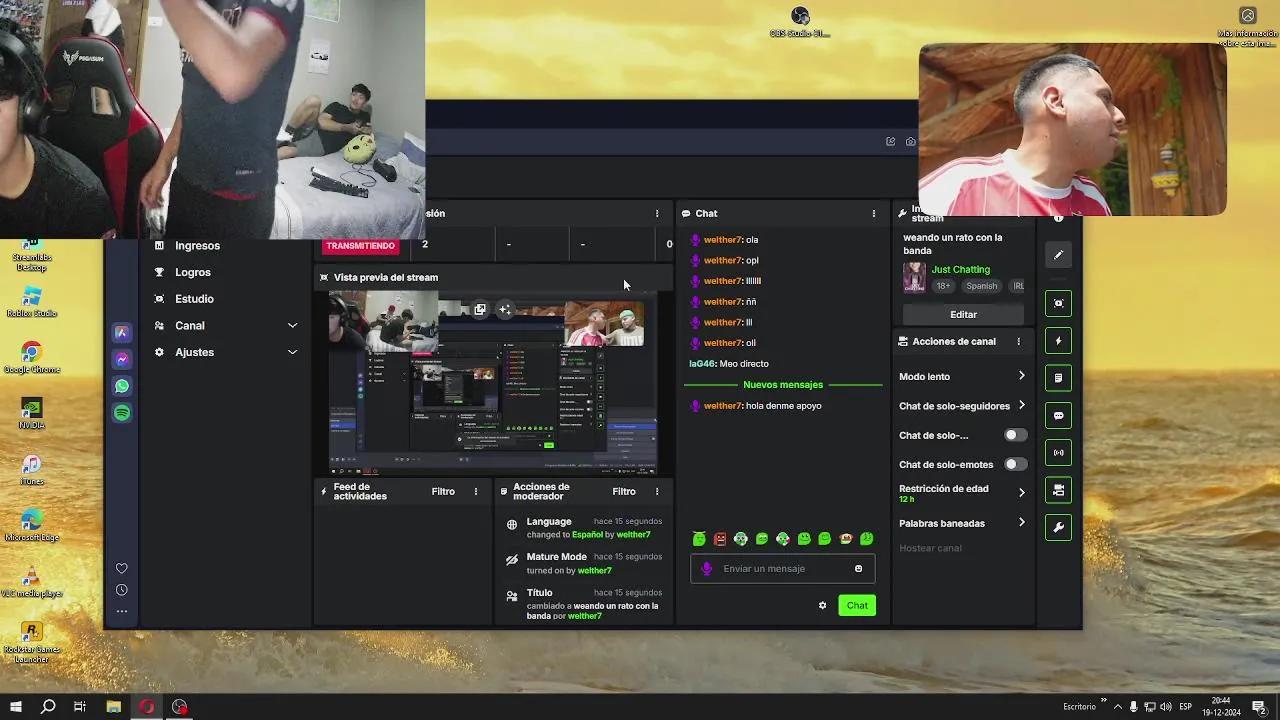
Task: Open chat settings via the gear icon
Action: 822,605
